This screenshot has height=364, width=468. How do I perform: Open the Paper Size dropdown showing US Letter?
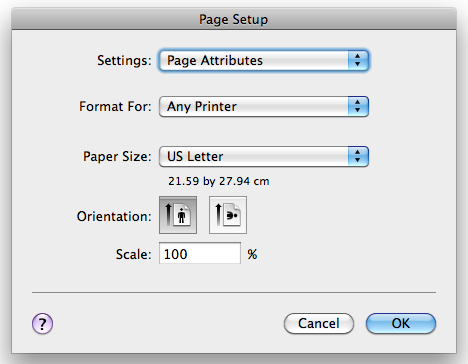pos(264,156)
